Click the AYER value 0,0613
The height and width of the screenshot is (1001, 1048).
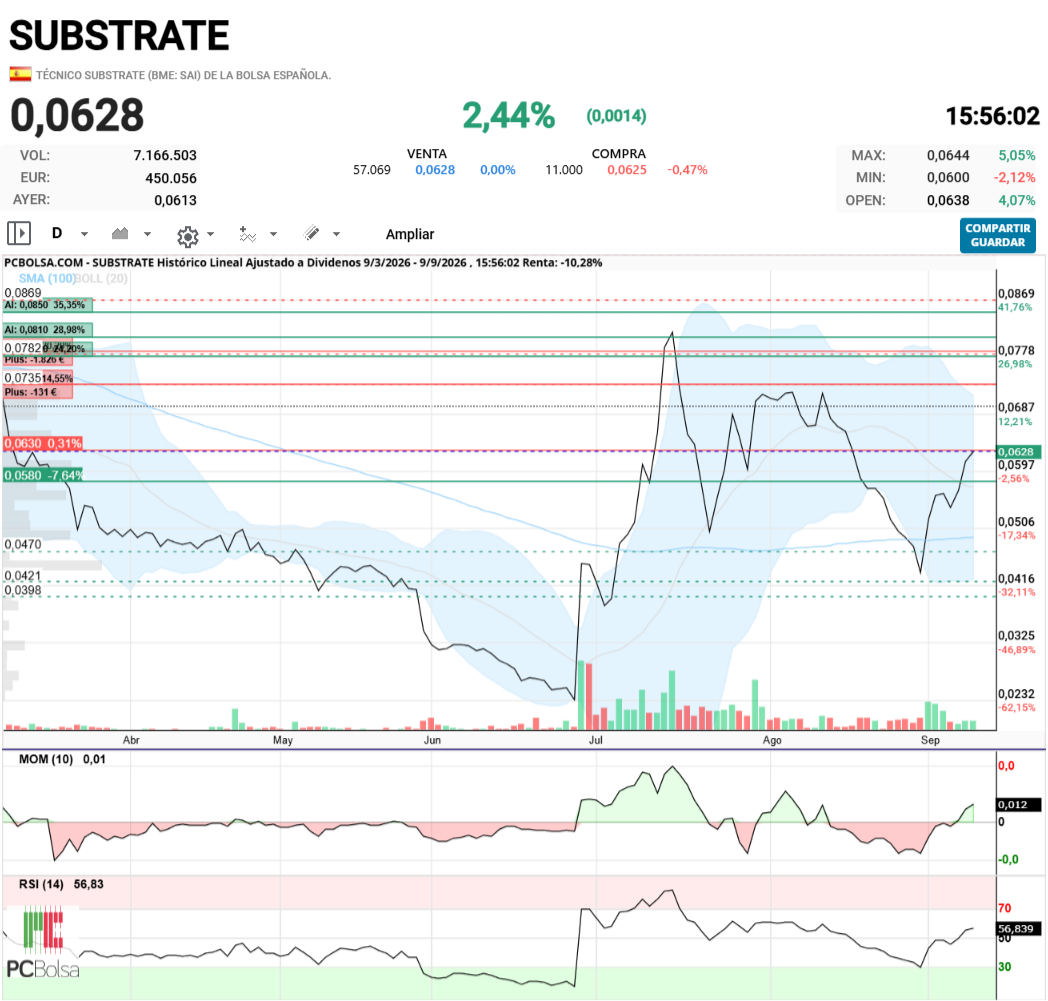pos(175,200)
